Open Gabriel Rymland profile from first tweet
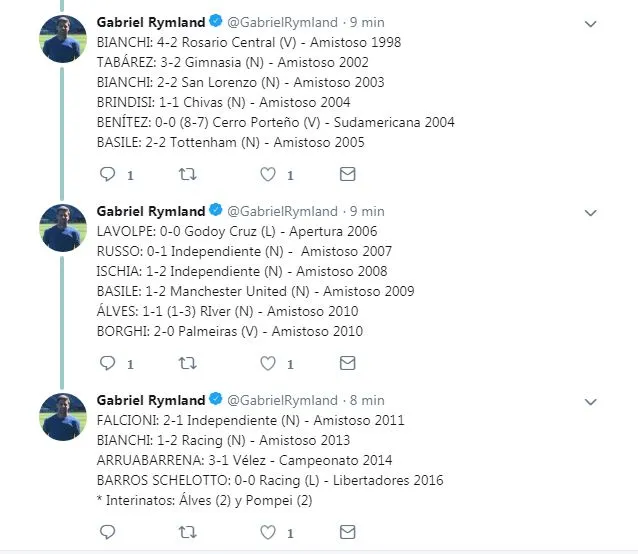Viewport: 638px width, 554px height. click(x=150, y=22)
